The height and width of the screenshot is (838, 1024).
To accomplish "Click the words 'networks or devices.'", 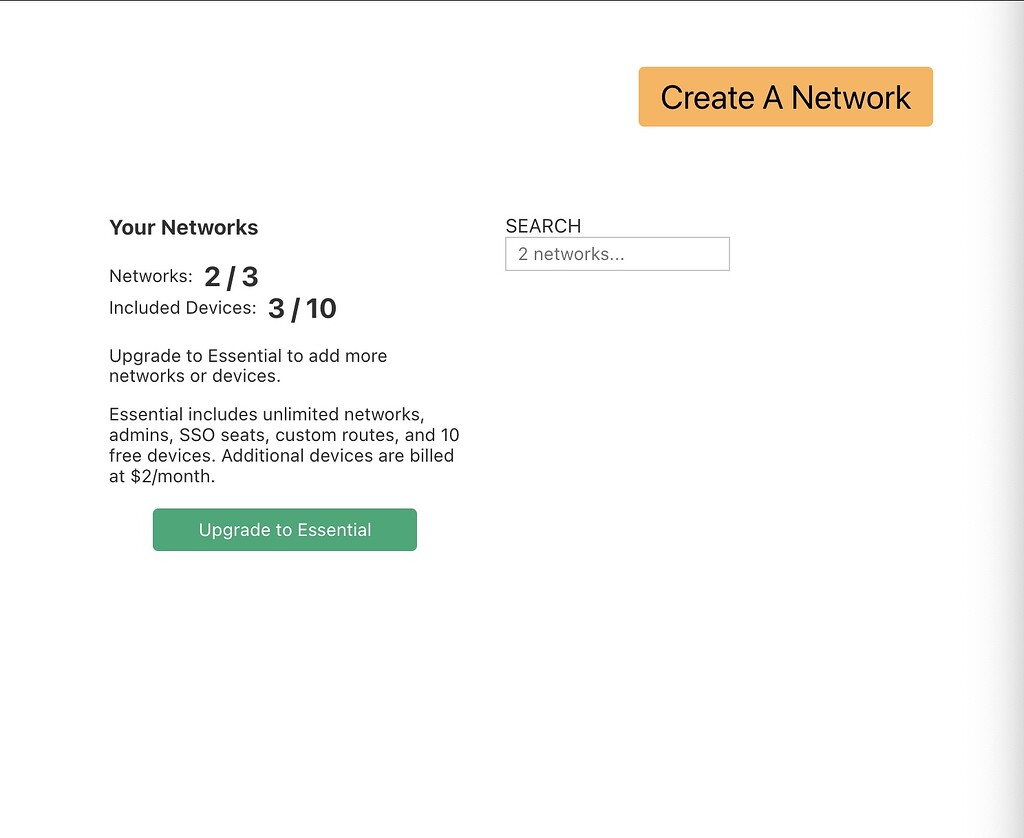I will point(195,377).
